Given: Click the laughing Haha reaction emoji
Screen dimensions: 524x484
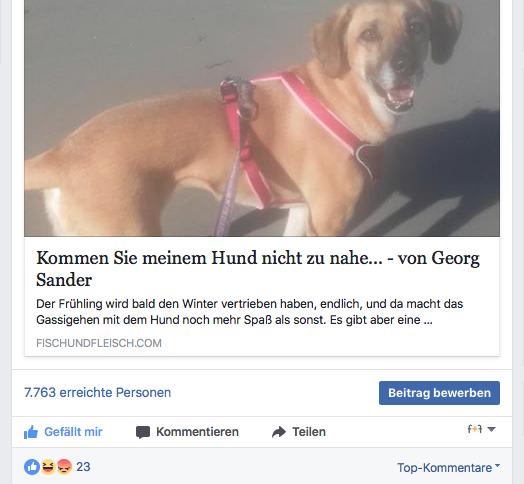Looking at the screenshot, I should click(48, 467).
